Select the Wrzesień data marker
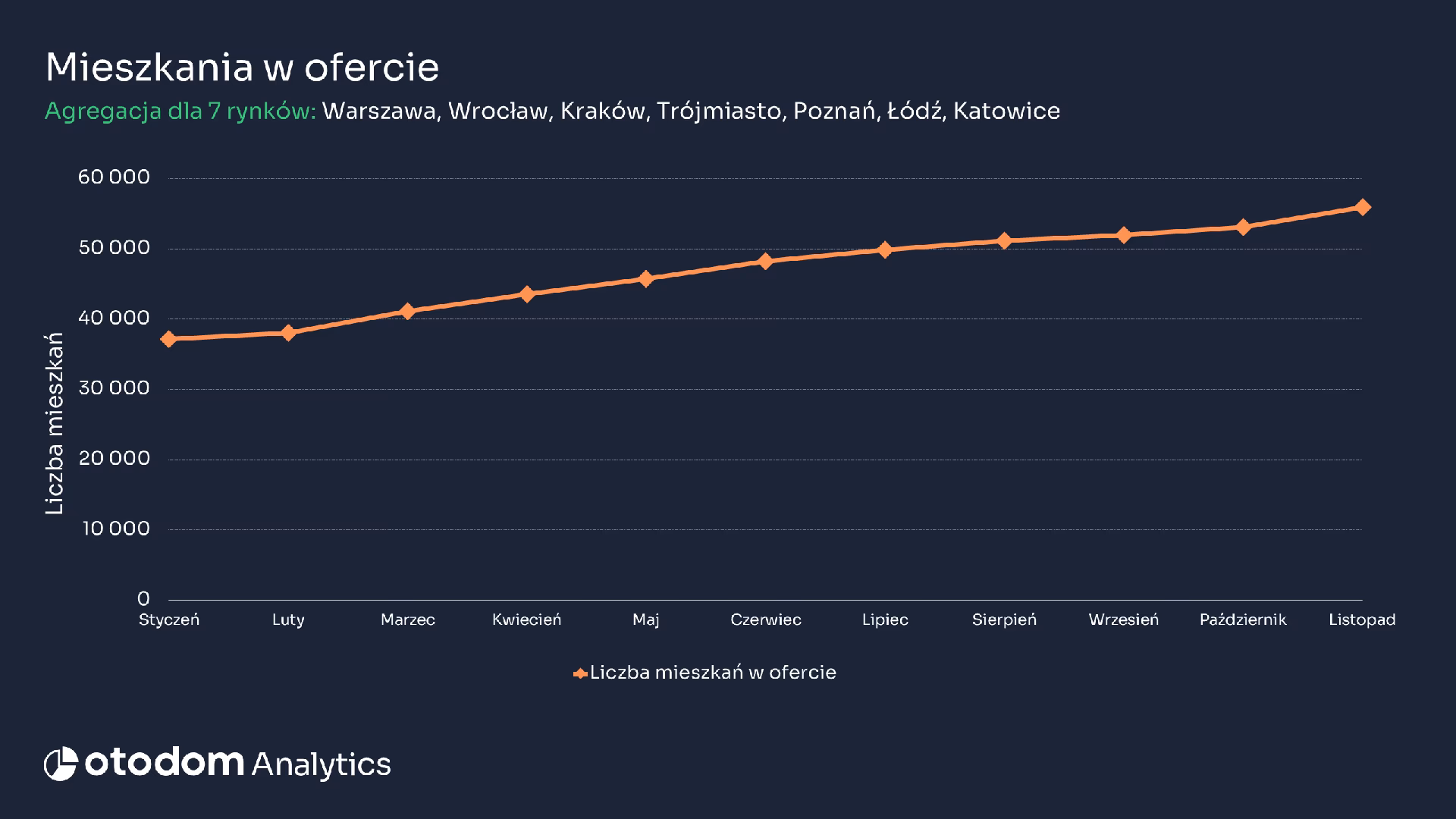 tap(1123, 235)
